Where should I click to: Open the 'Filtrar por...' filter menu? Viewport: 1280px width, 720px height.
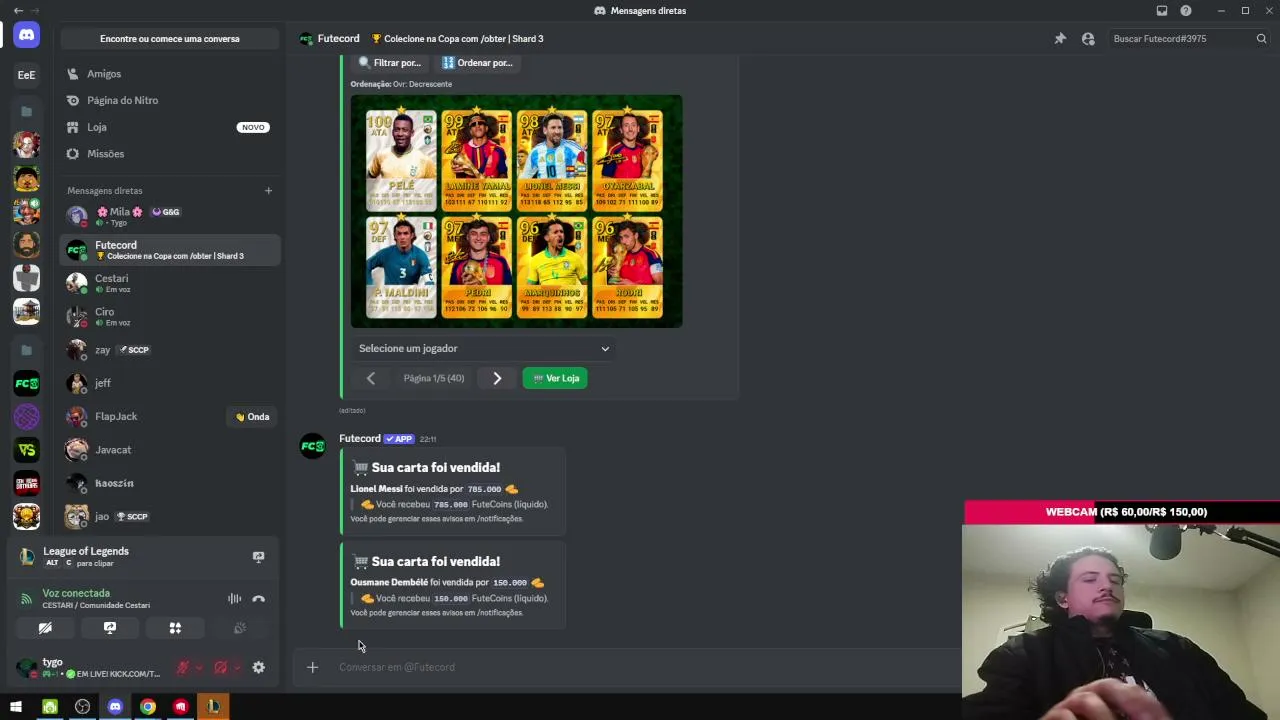(x=389, y=63)
